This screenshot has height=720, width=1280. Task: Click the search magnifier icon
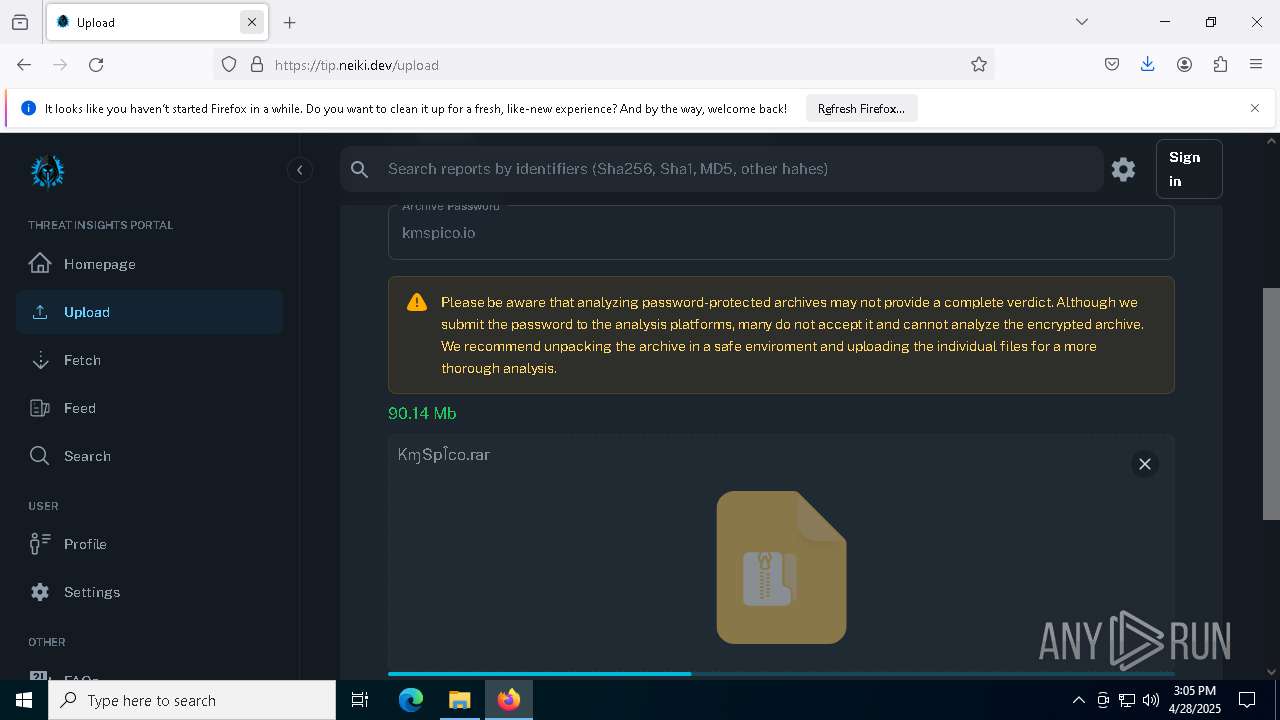[x=360, y=170]
